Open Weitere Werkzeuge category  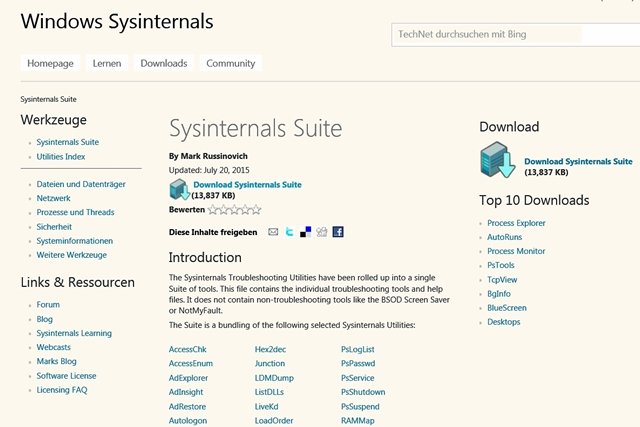pos(71,255)
